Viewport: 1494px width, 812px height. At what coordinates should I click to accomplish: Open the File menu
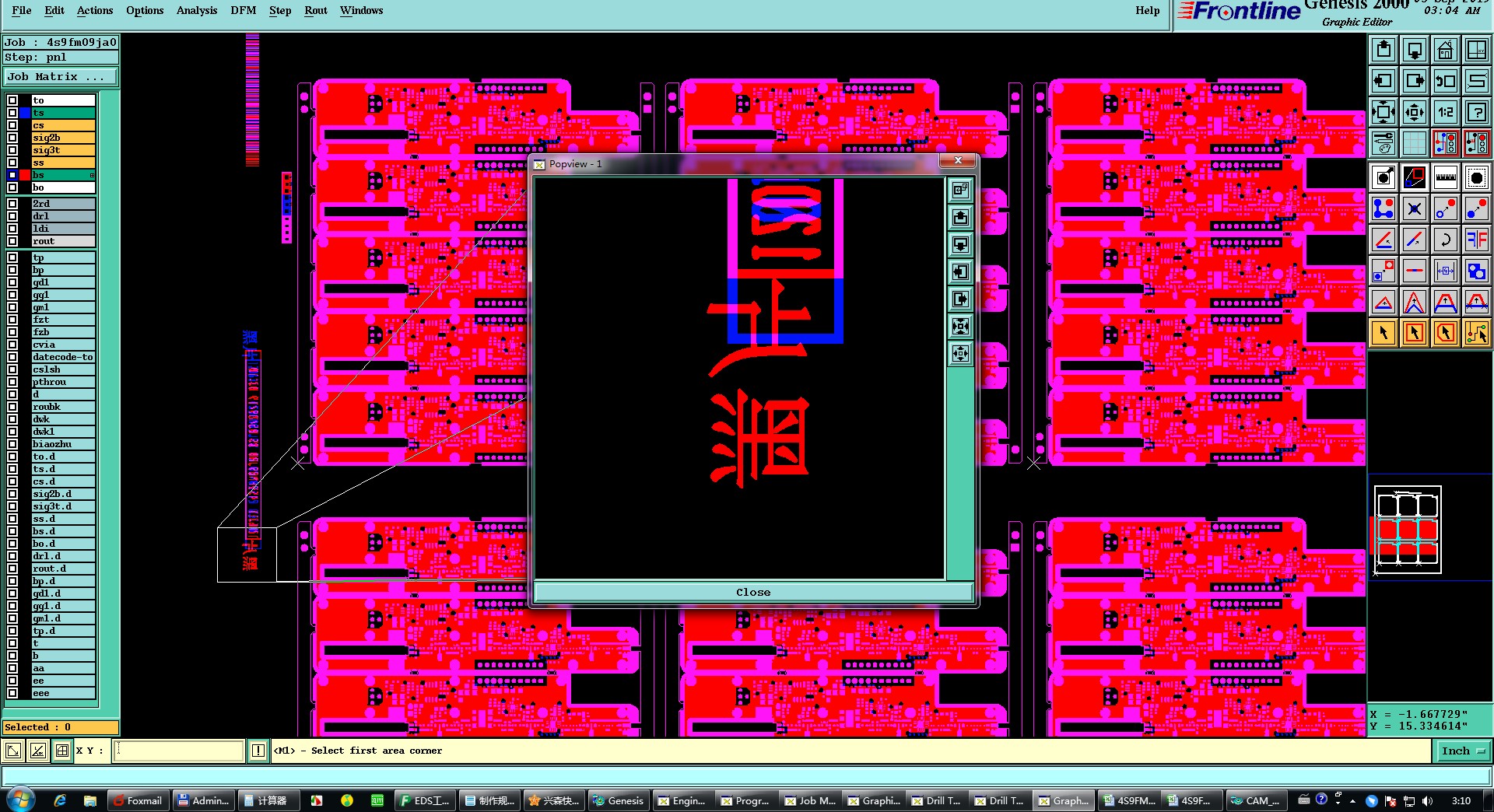click(22, 10)
